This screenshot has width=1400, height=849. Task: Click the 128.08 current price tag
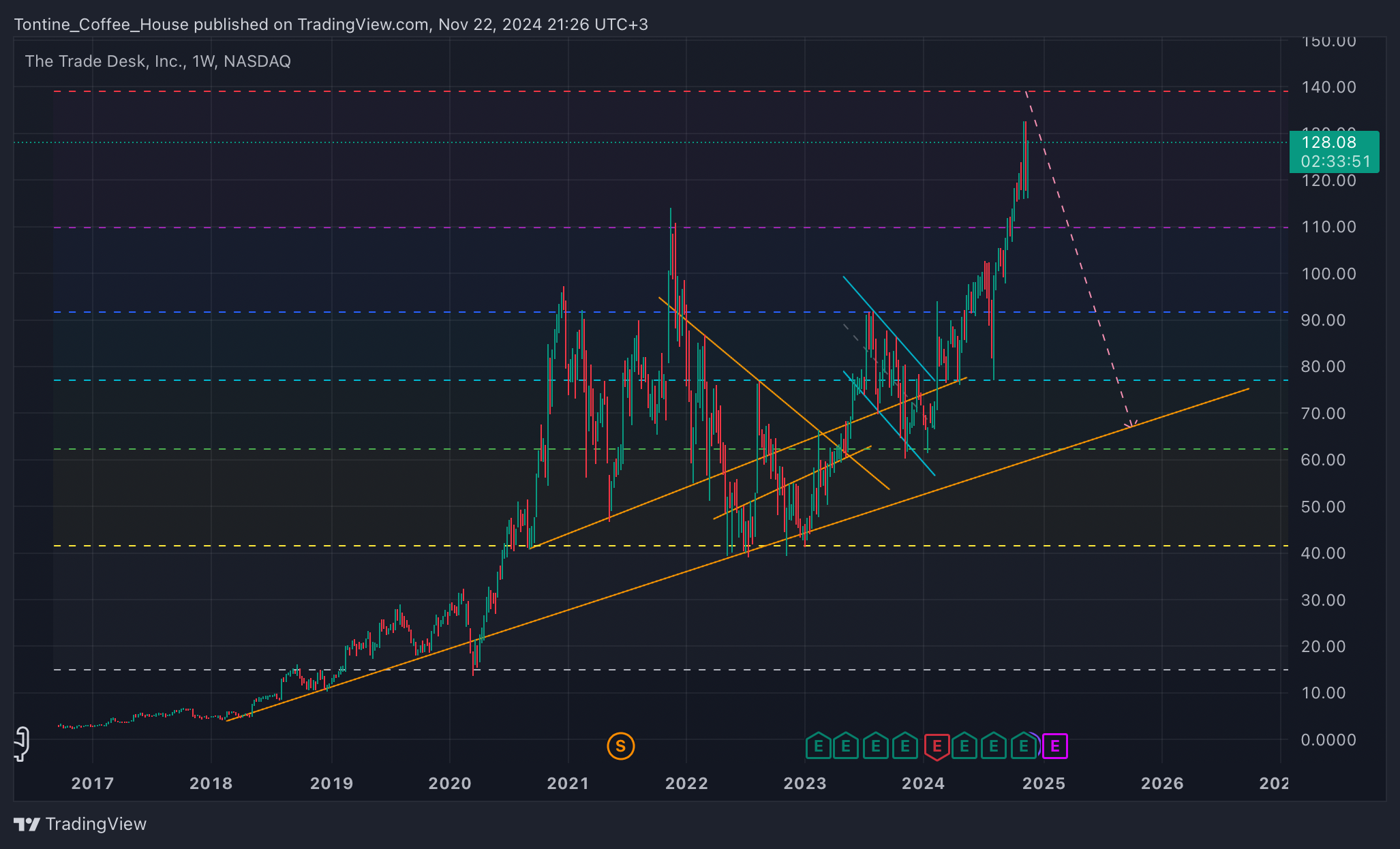(x=1328, y=142)
